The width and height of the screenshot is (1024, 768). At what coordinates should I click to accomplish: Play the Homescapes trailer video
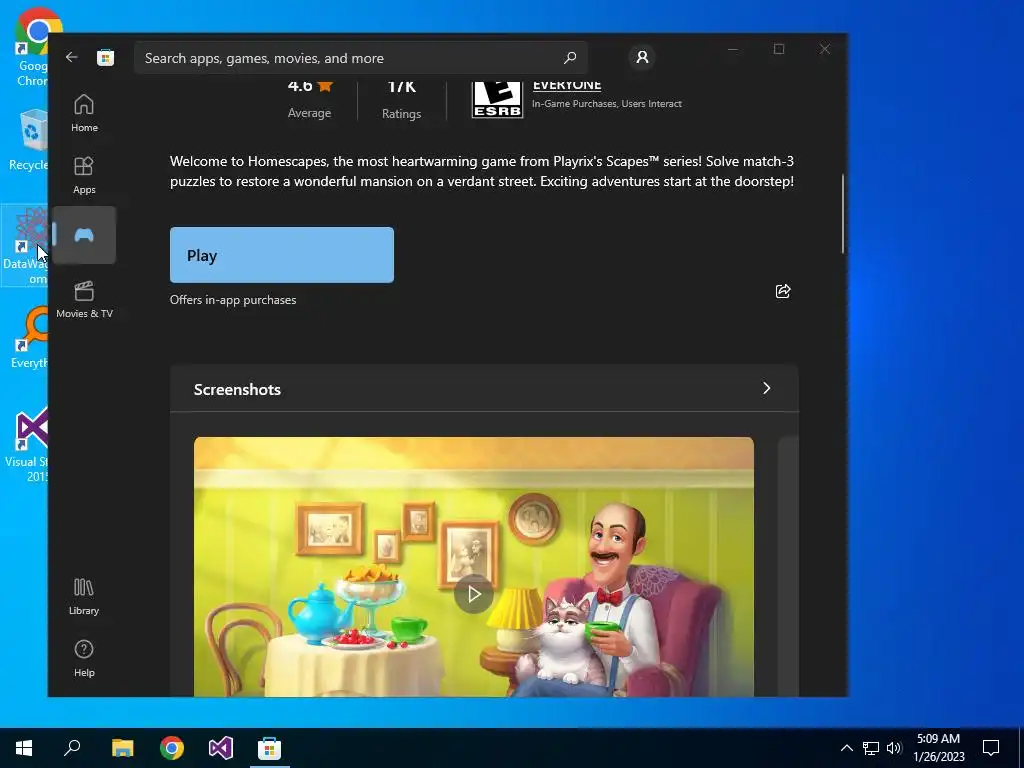473,594
